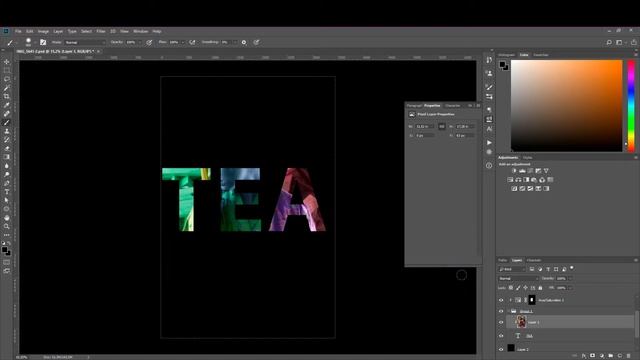The width and height of the screenshot is (640, 360).
Task: Open the Smoothing value dropdown arrow
Action: [x=235, y=42]
